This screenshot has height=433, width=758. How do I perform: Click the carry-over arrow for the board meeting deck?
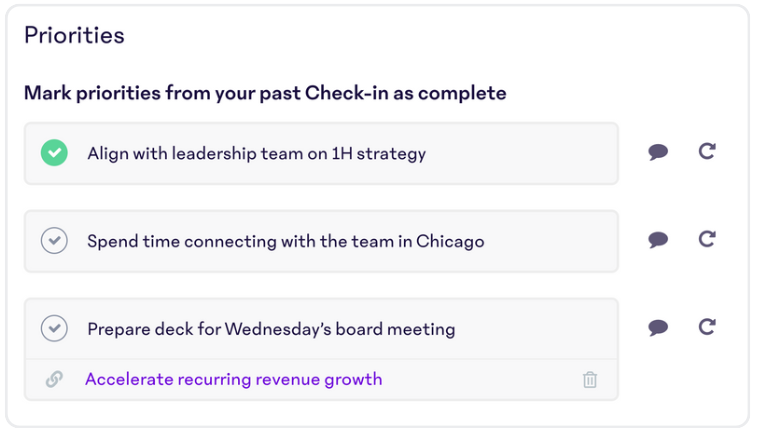point(707,327)
